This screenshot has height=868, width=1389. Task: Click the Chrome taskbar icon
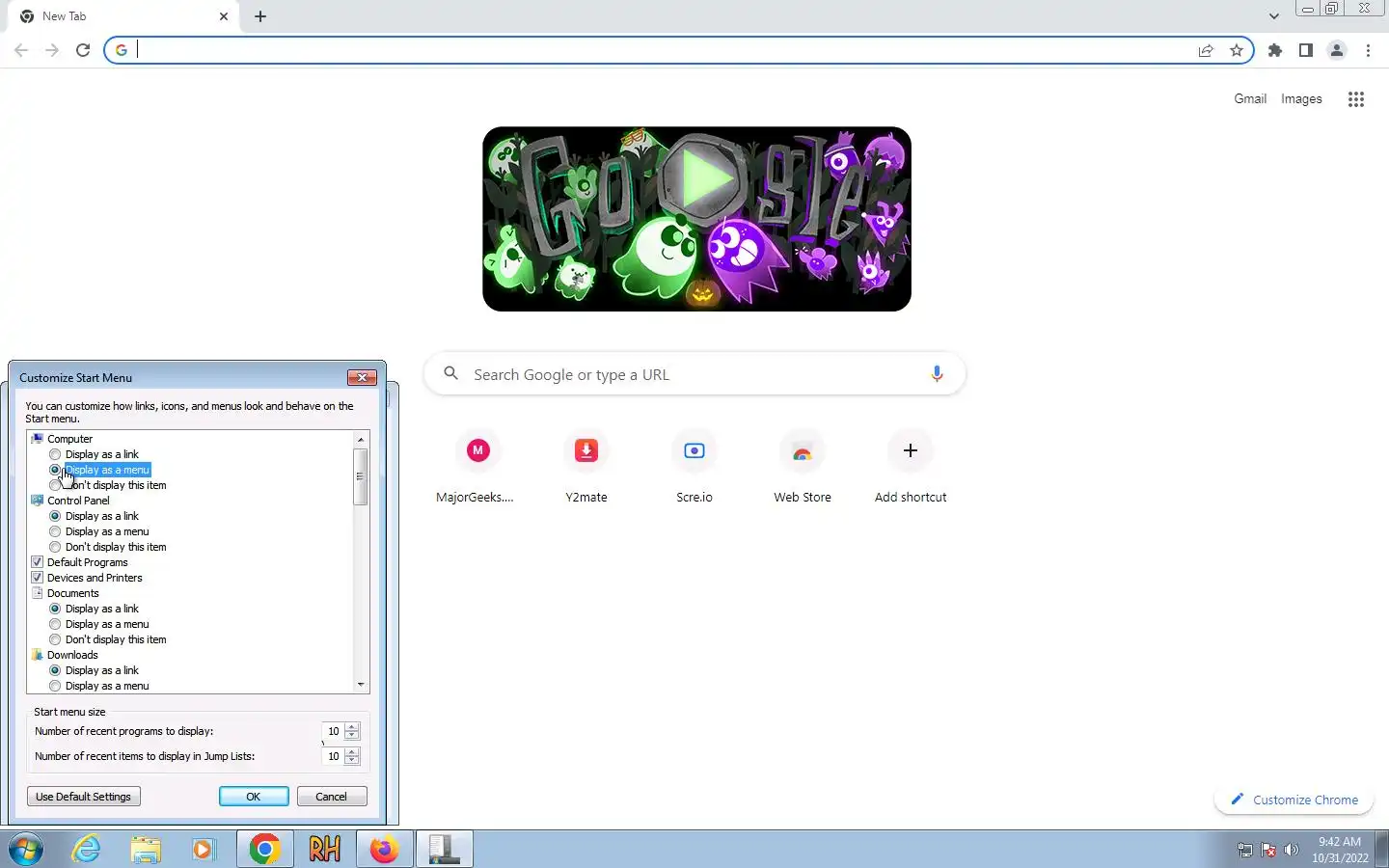tap(265, 850)
